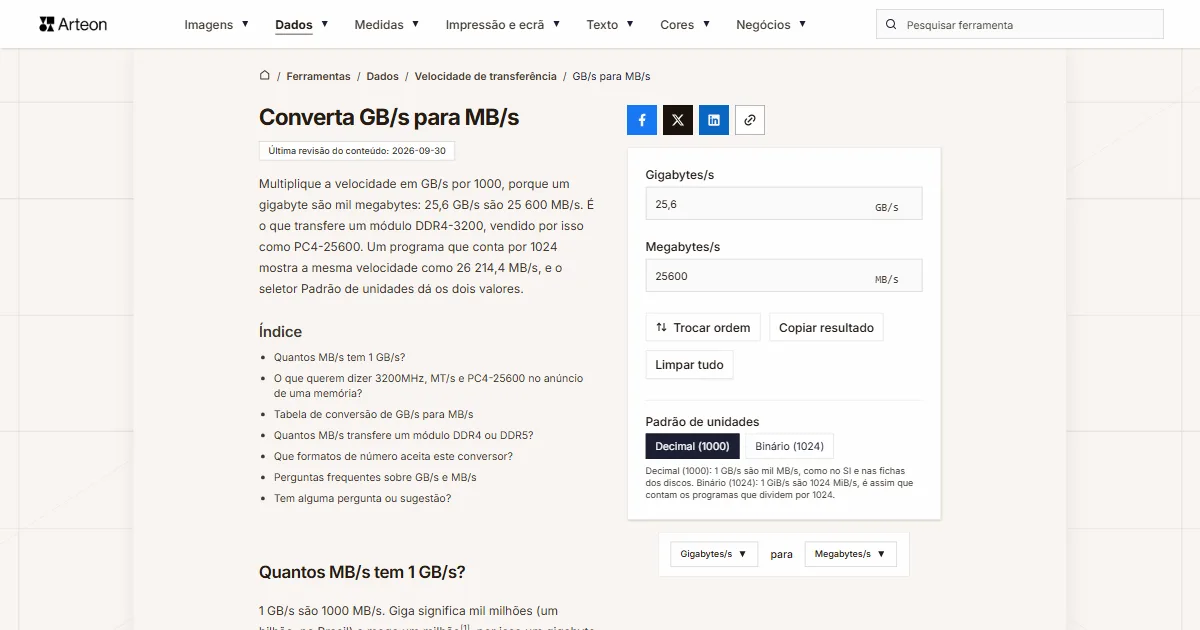Click the 'Última revisão do conteúdo: 2026-09-30' badge

357,151
